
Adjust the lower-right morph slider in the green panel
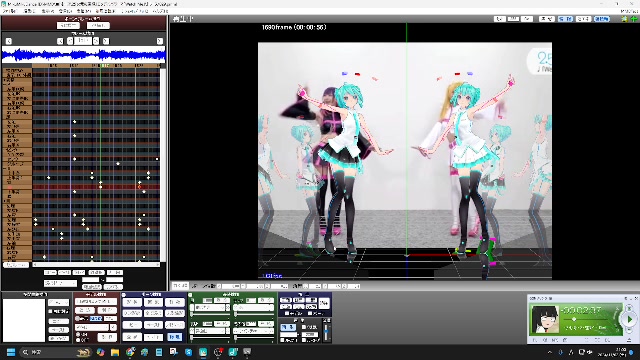pos(253,338)
